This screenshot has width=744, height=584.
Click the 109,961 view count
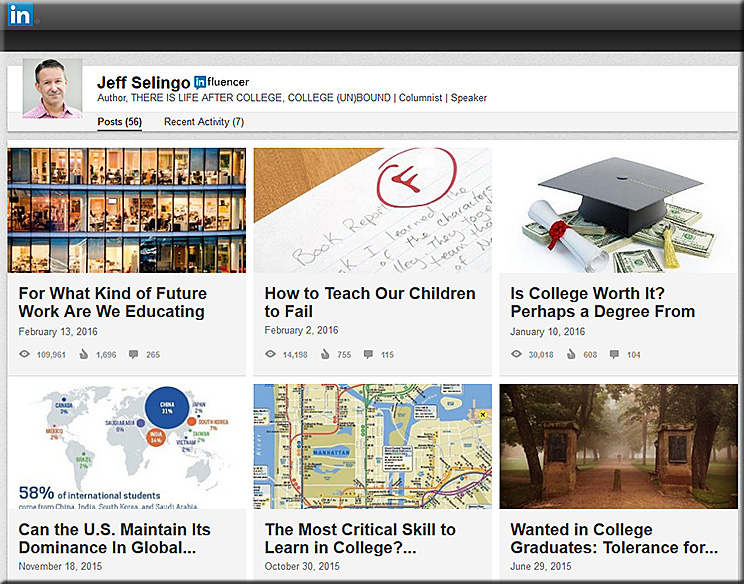51,354
